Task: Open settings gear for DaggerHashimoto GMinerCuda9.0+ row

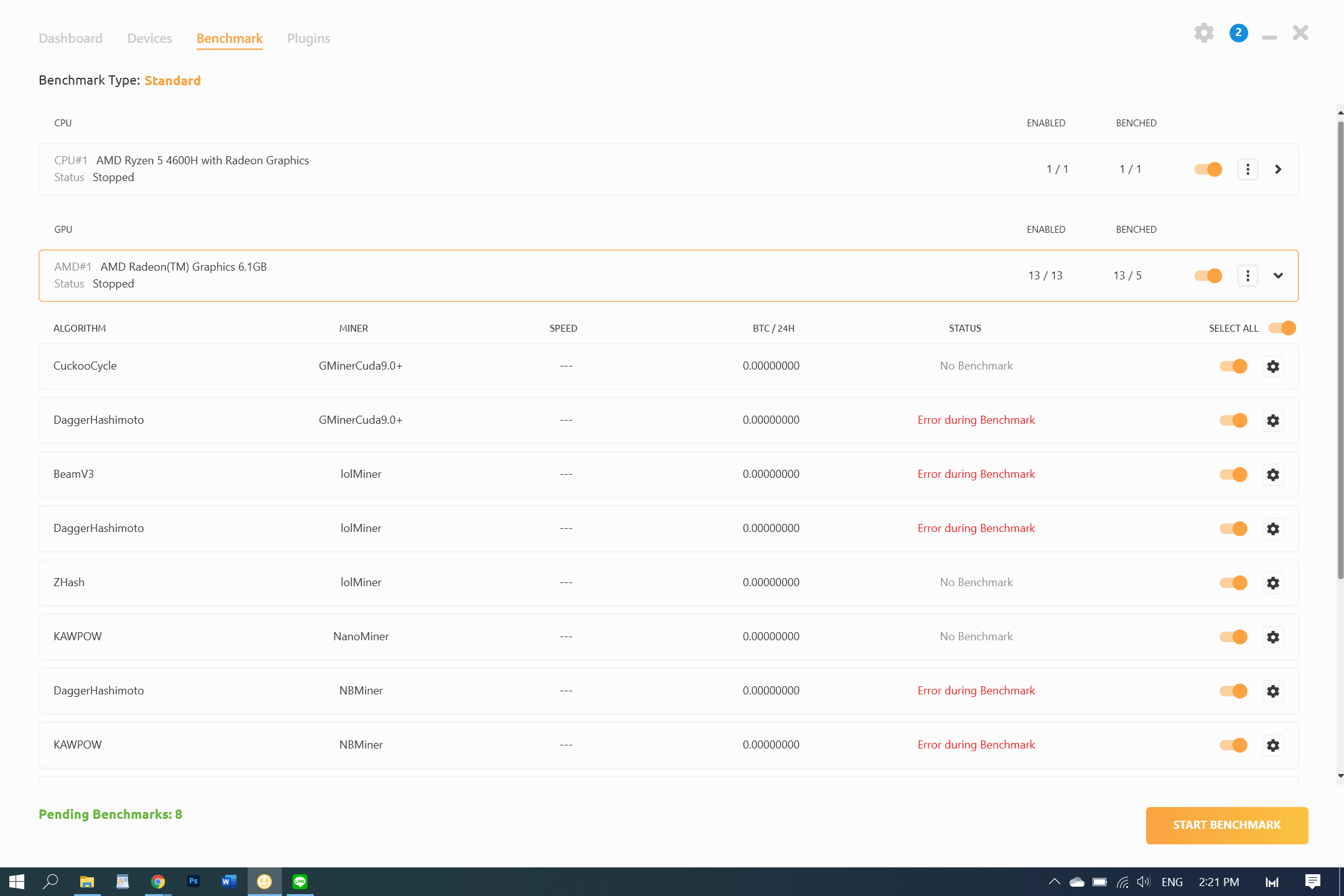Action: [1273, 421]
